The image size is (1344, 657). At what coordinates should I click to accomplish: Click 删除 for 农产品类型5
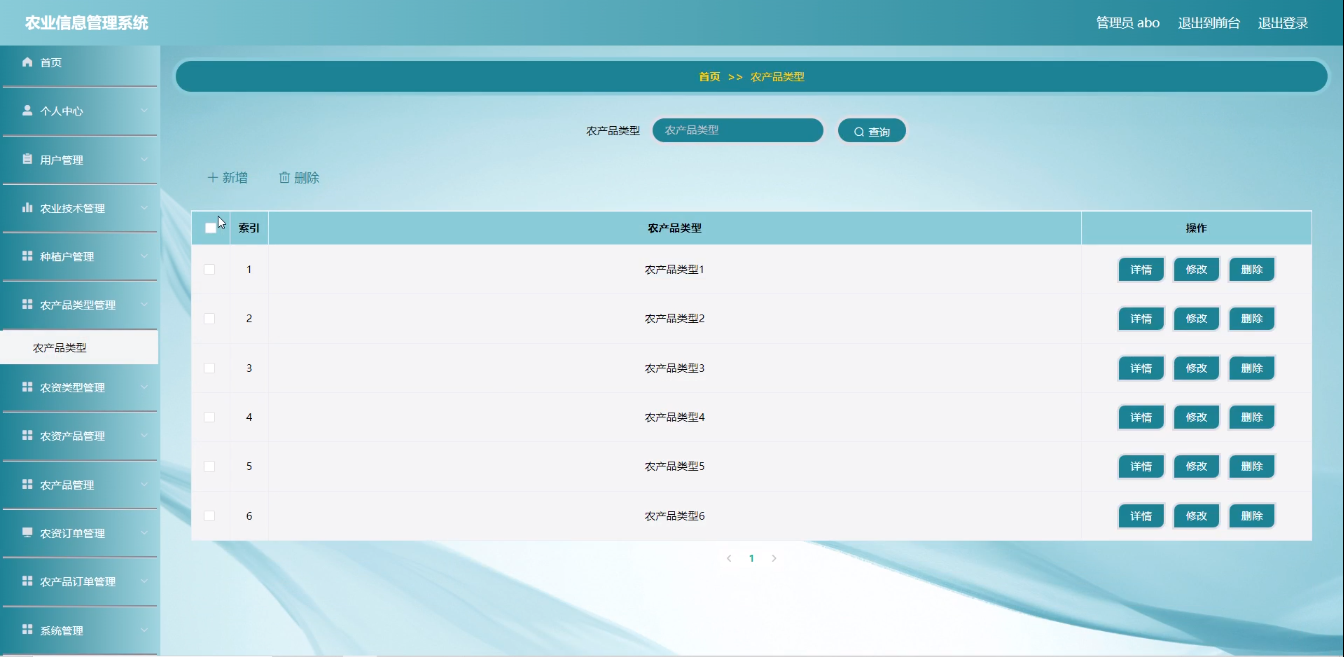point(1251,466)
